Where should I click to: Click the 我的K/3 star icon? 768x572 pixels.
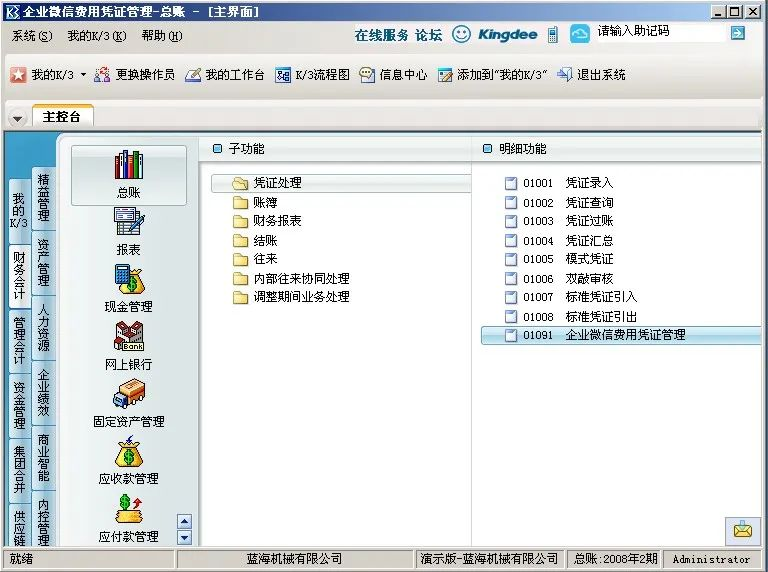tap(18, 75)
